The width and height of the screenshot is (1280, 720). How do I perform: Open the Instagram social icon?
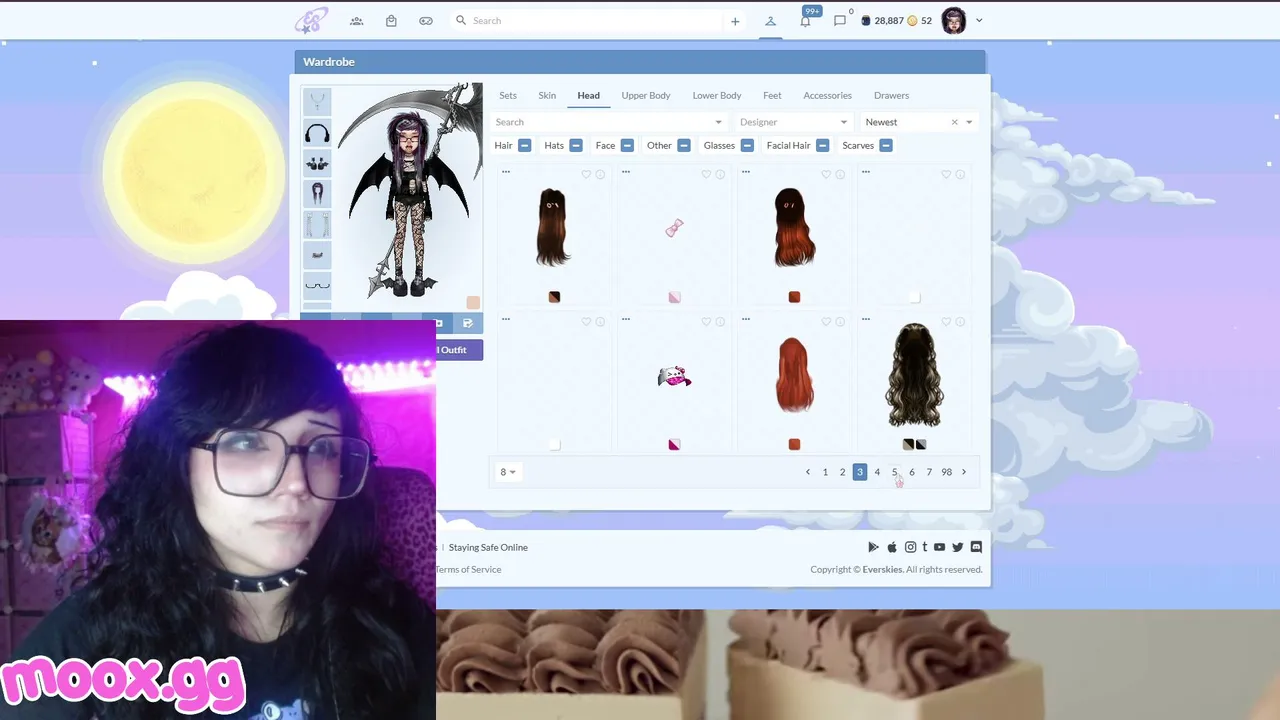pos(910,547)
